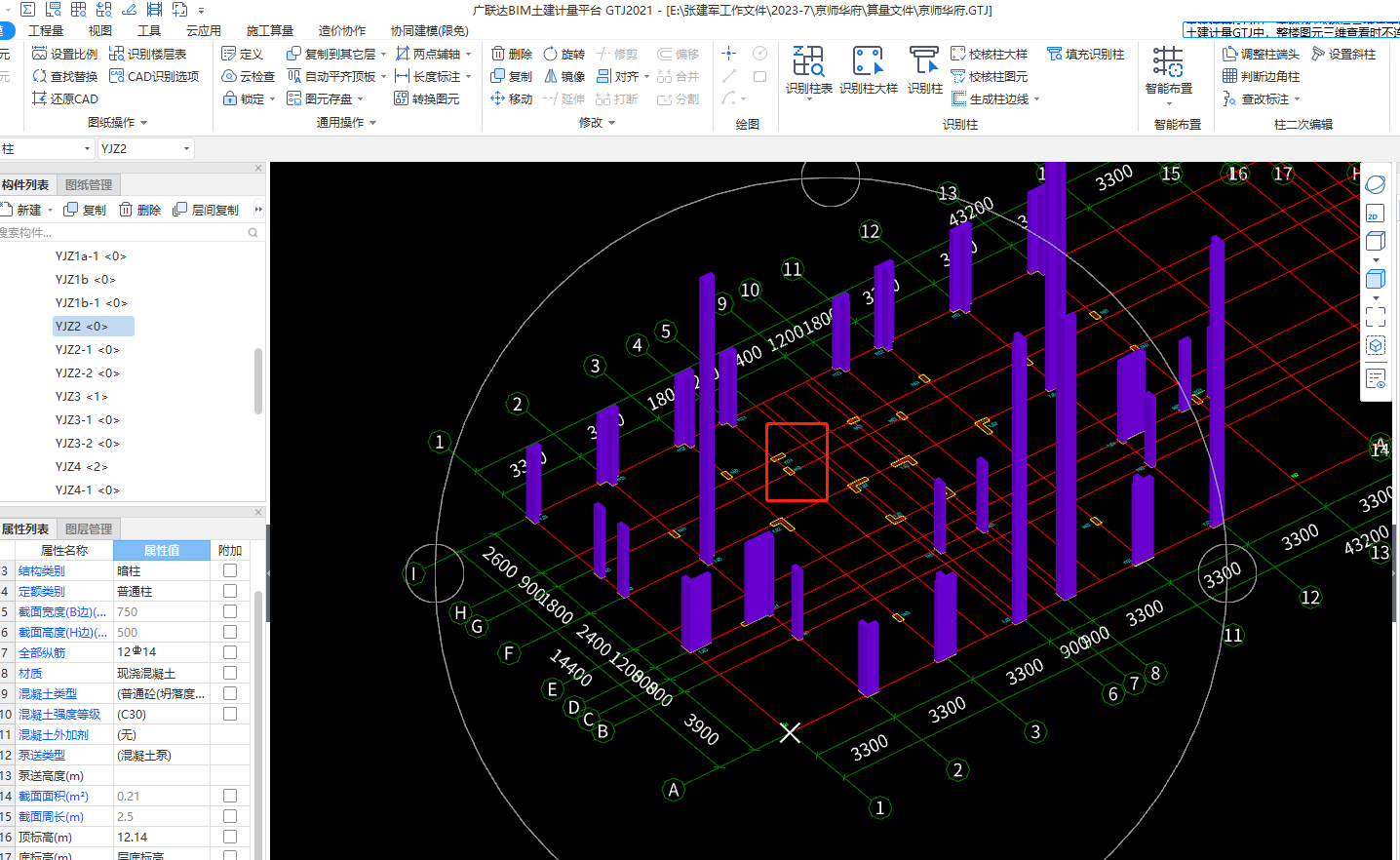Click 删除 delete in modify group
This screenshot has height=860, width=1400.
point(512,54)
